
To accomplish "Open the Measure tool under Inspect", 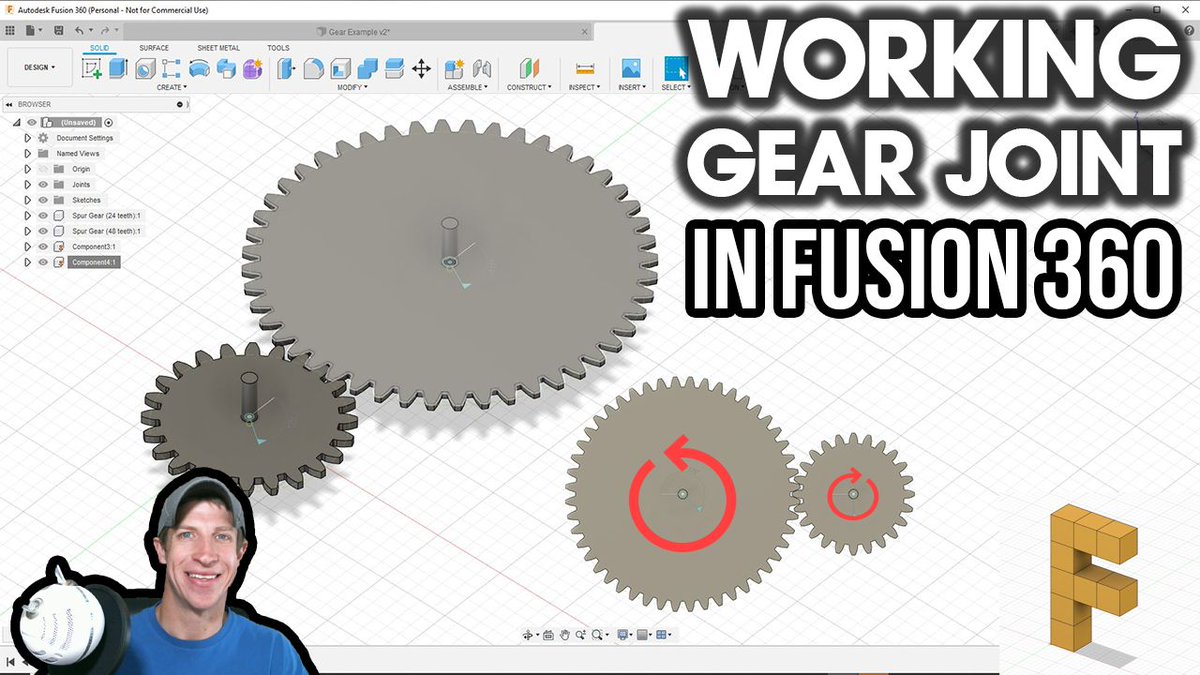I will [x=583, y=68].
